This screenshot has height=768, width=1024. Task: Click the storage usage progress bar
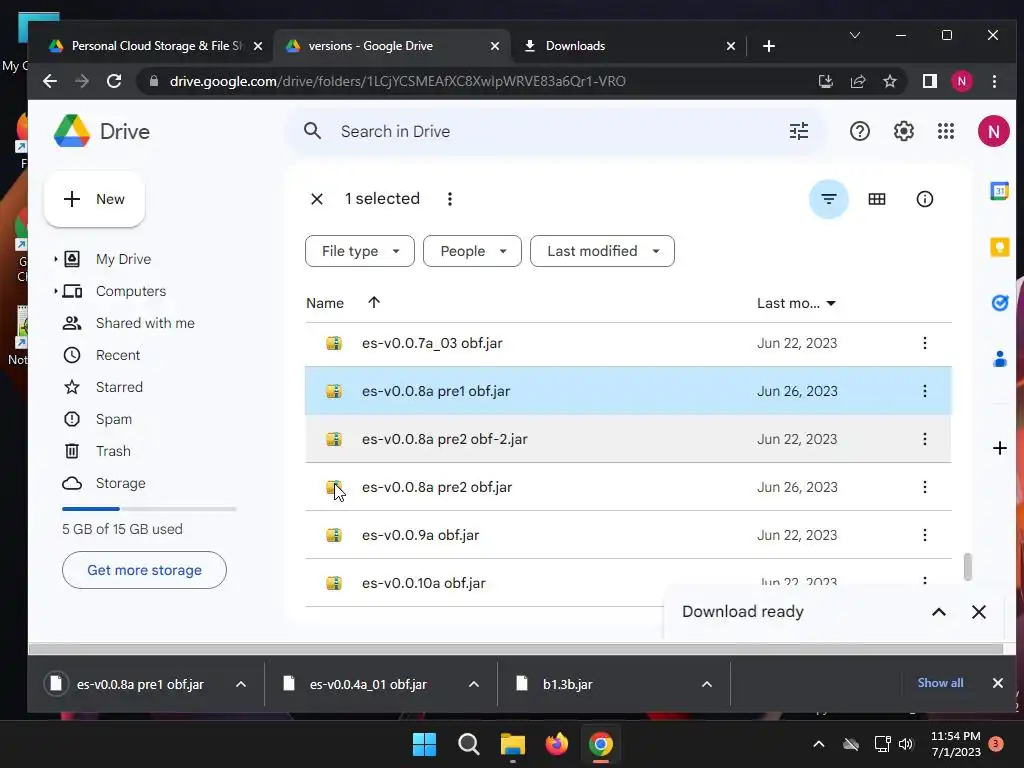[x=149, y=509]
